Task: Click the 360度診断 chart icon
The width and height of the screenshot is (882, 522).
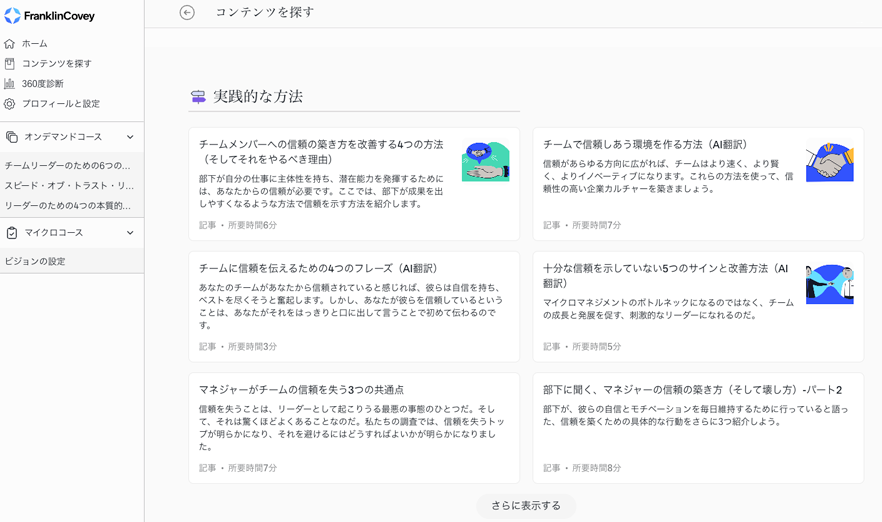Action: pos(10,84)
